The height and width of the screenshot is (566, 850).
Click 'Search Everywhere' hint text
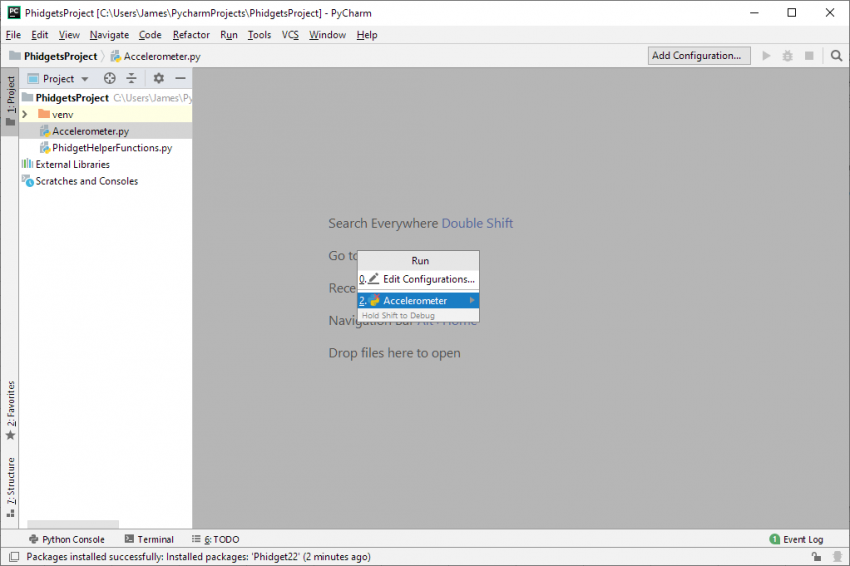383,223
